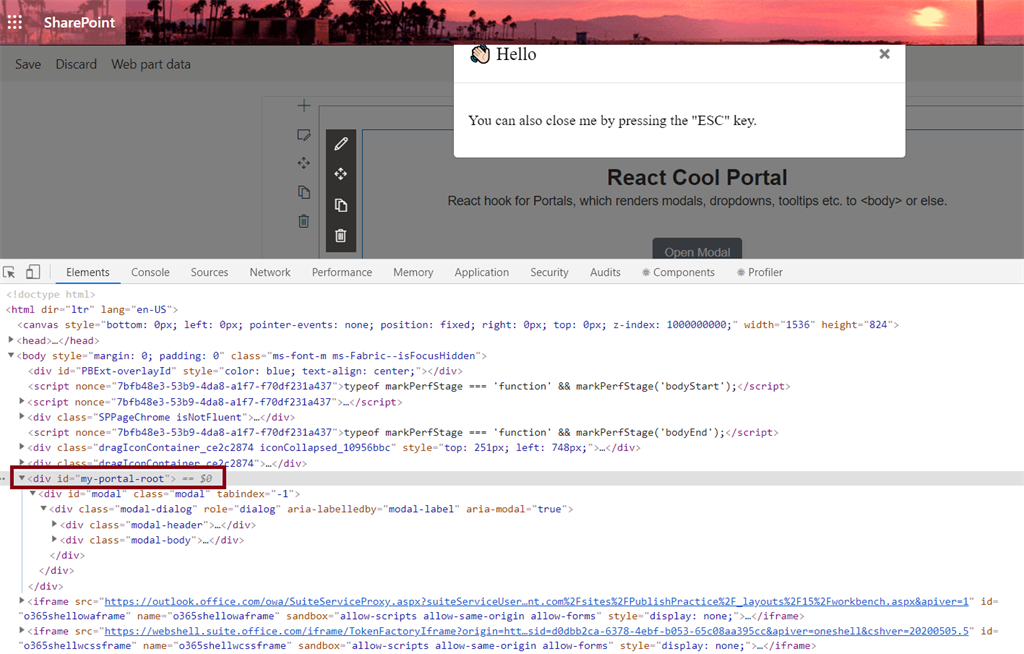Duplicate web part from the dark toolbar
The width and height of the screenshot is (1024, 654).
pyautogui.click(x=341, y=204)
